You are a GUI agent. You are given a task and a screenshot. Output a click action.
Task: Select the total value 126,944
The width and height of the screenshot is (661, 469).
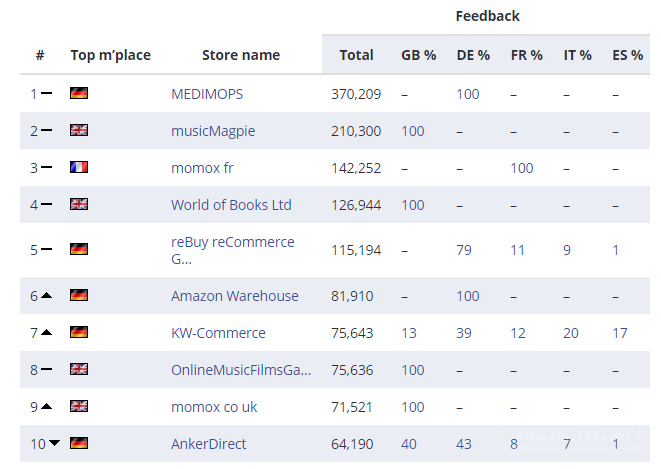click(356, 205)
